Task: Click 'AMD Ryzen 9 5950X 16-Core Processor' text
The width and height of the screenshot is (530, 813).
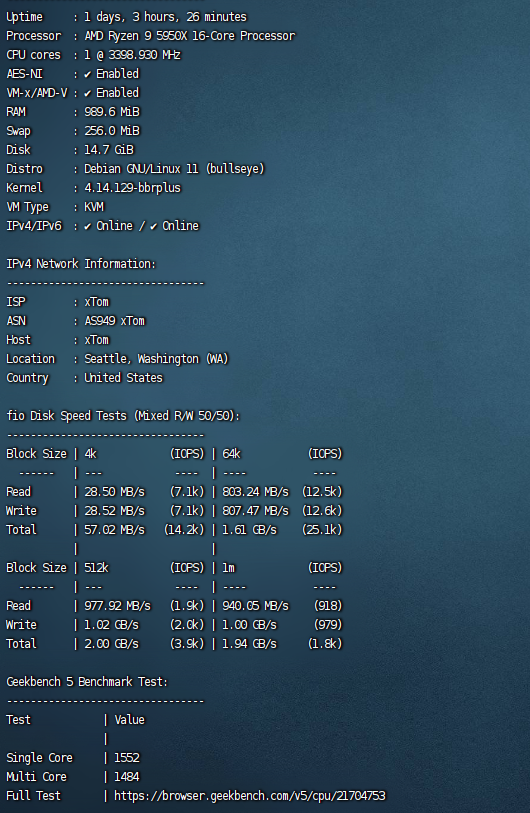Action: pos(189,36)
